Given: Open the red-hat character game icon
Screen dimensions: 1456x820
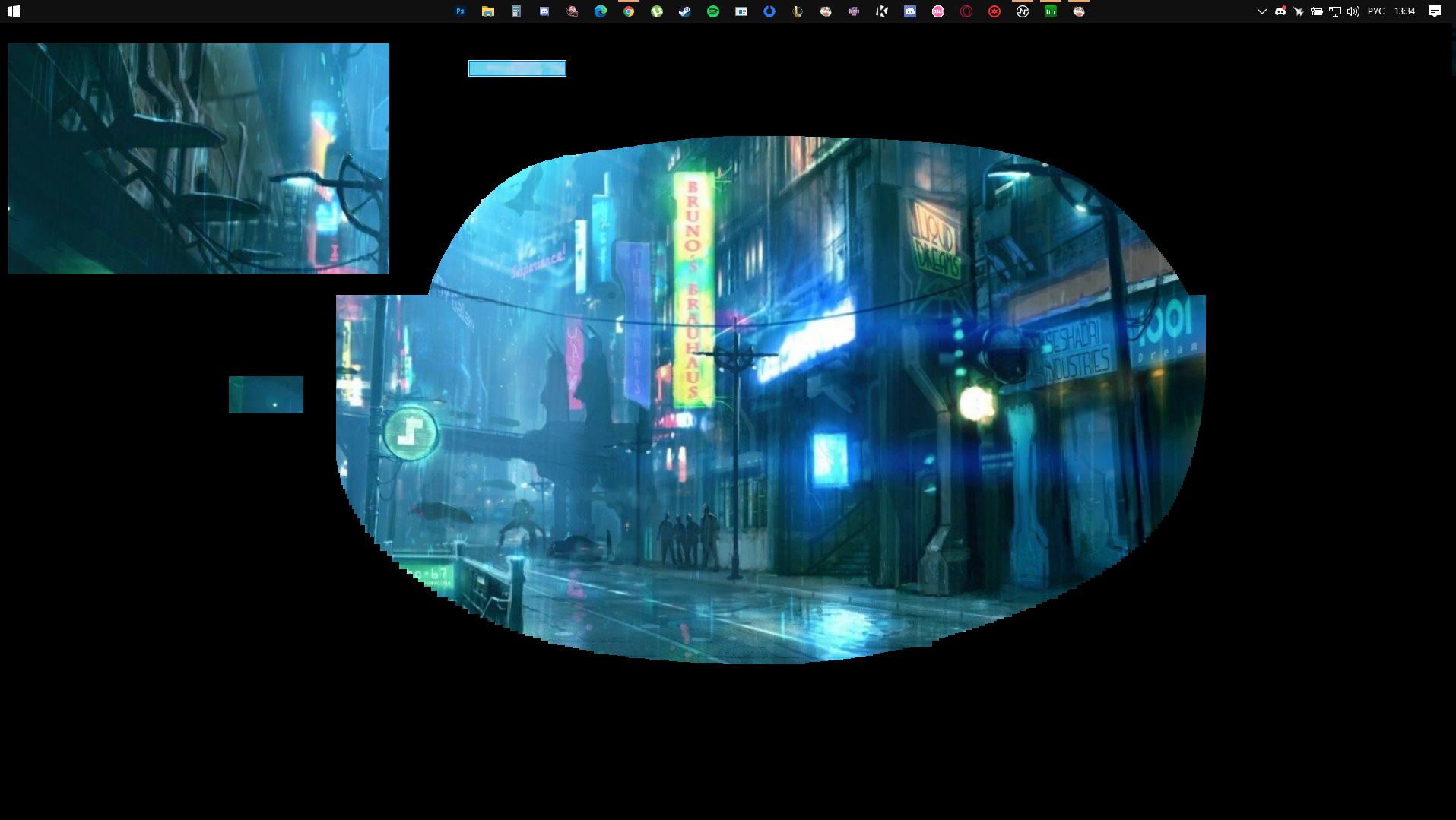Looking at the screenshot, I should coord(573,11).
